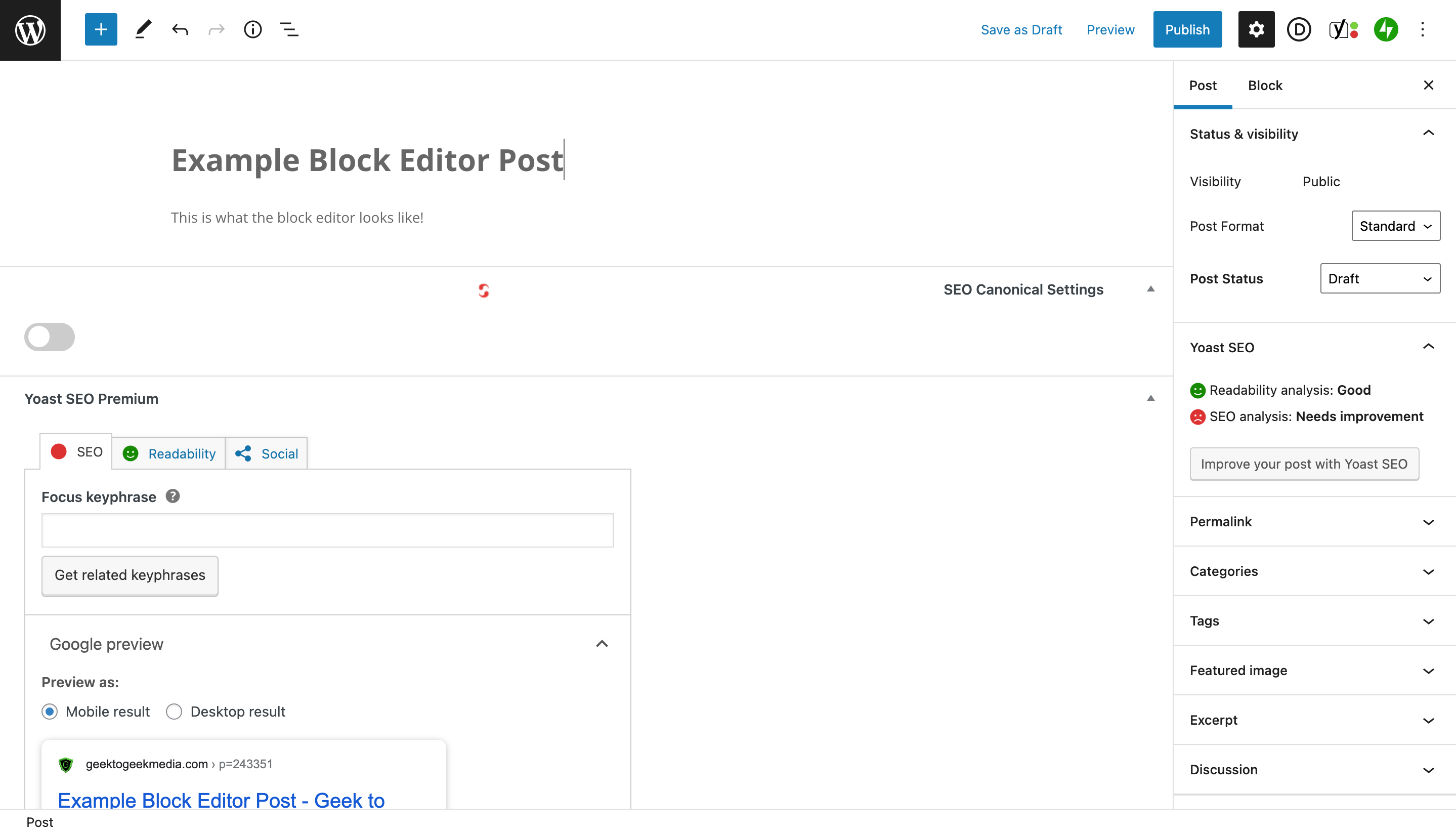
Task: Change visibility by clicking Public
Action: (x=1321, y=182)
